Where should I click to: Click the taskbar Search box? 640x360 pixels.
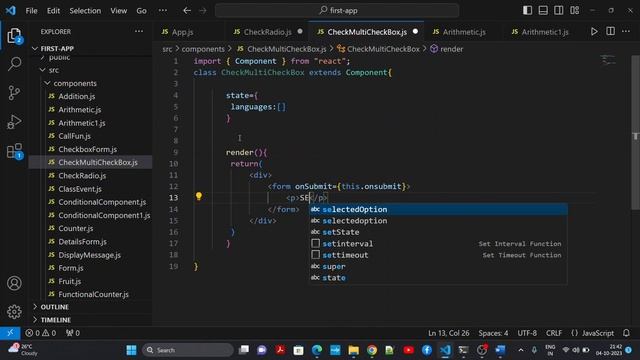coord(188,350)
